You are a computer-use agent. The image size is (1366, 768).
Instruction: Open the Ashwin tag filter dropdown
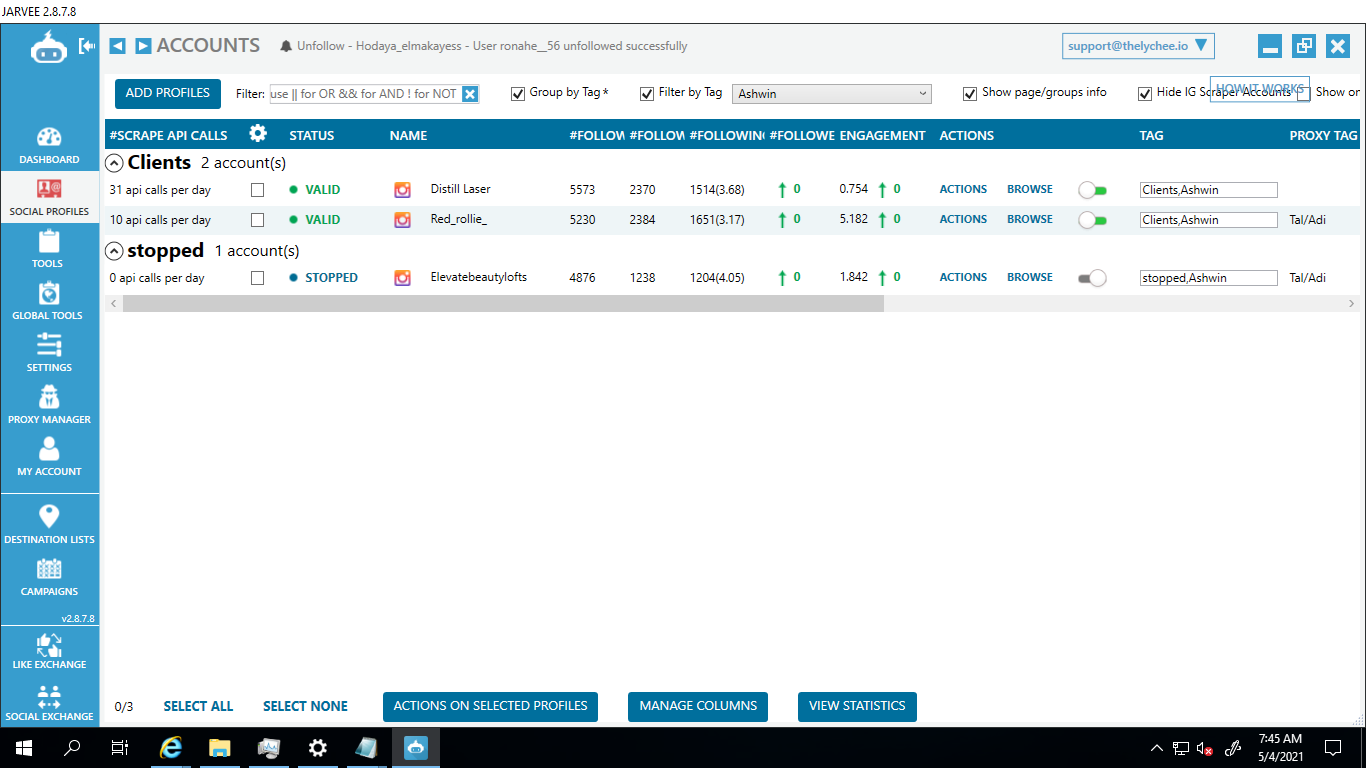(832, 94)
